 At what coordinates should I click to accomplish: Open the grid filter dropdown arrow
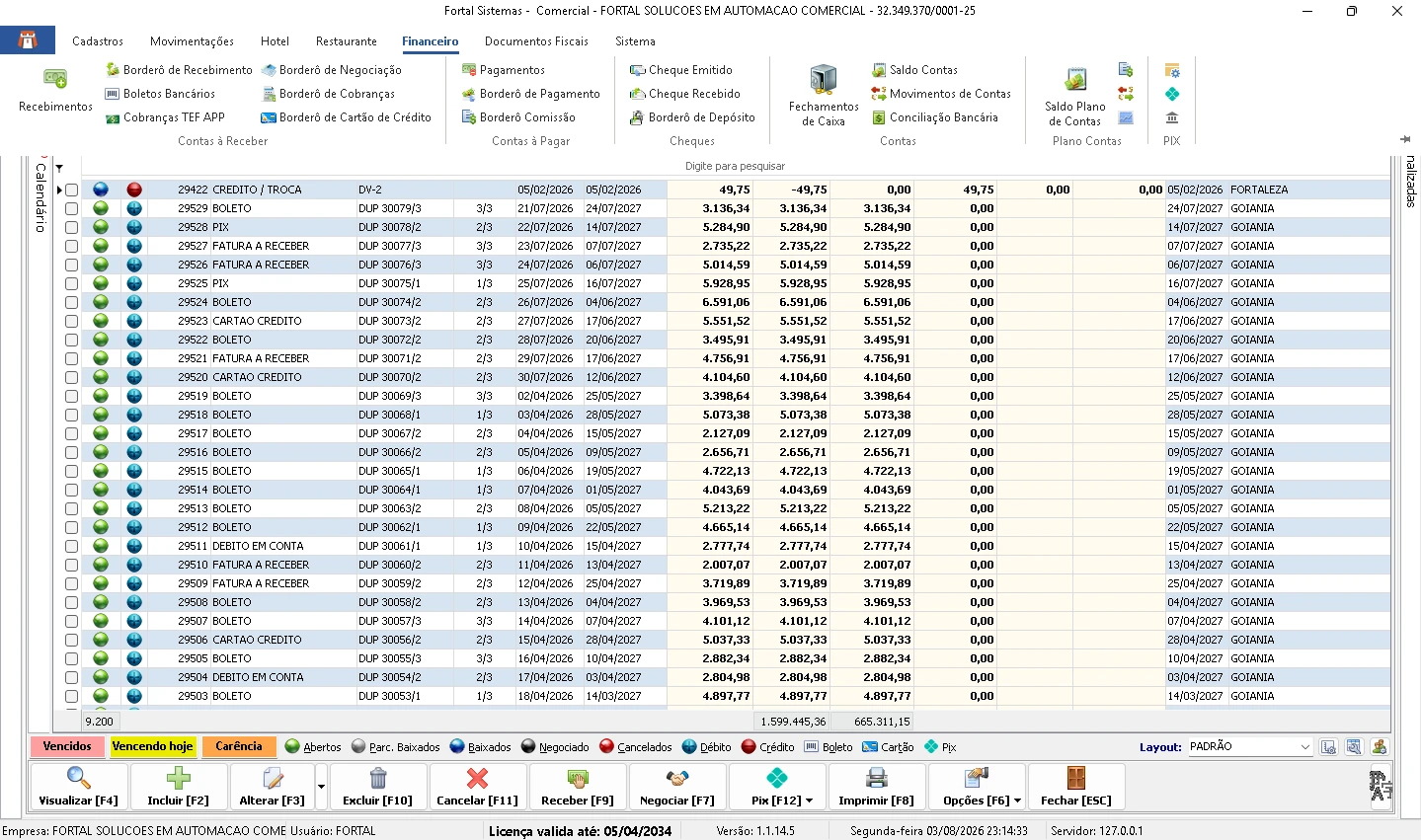pyautogui.click(x=59, y=169)
